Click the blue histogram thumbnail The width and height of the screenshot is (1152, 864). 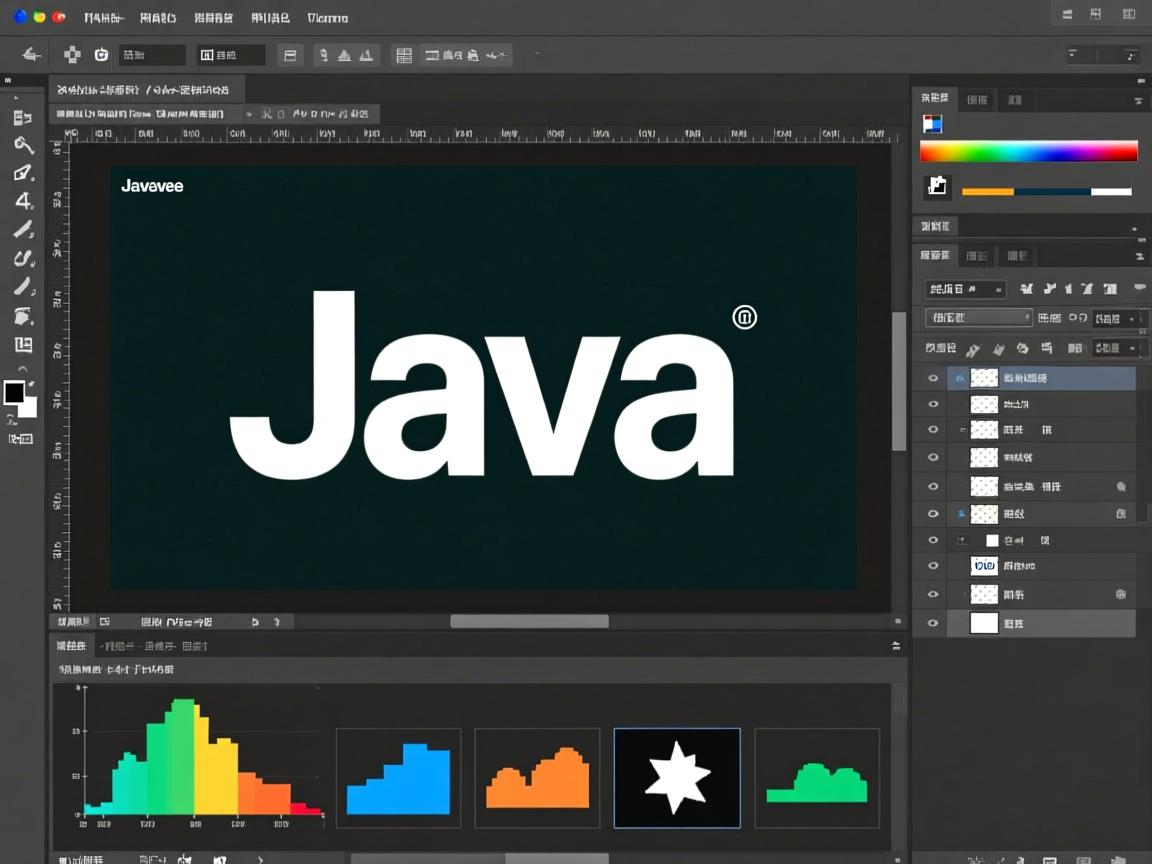click(x=398, y=778)
